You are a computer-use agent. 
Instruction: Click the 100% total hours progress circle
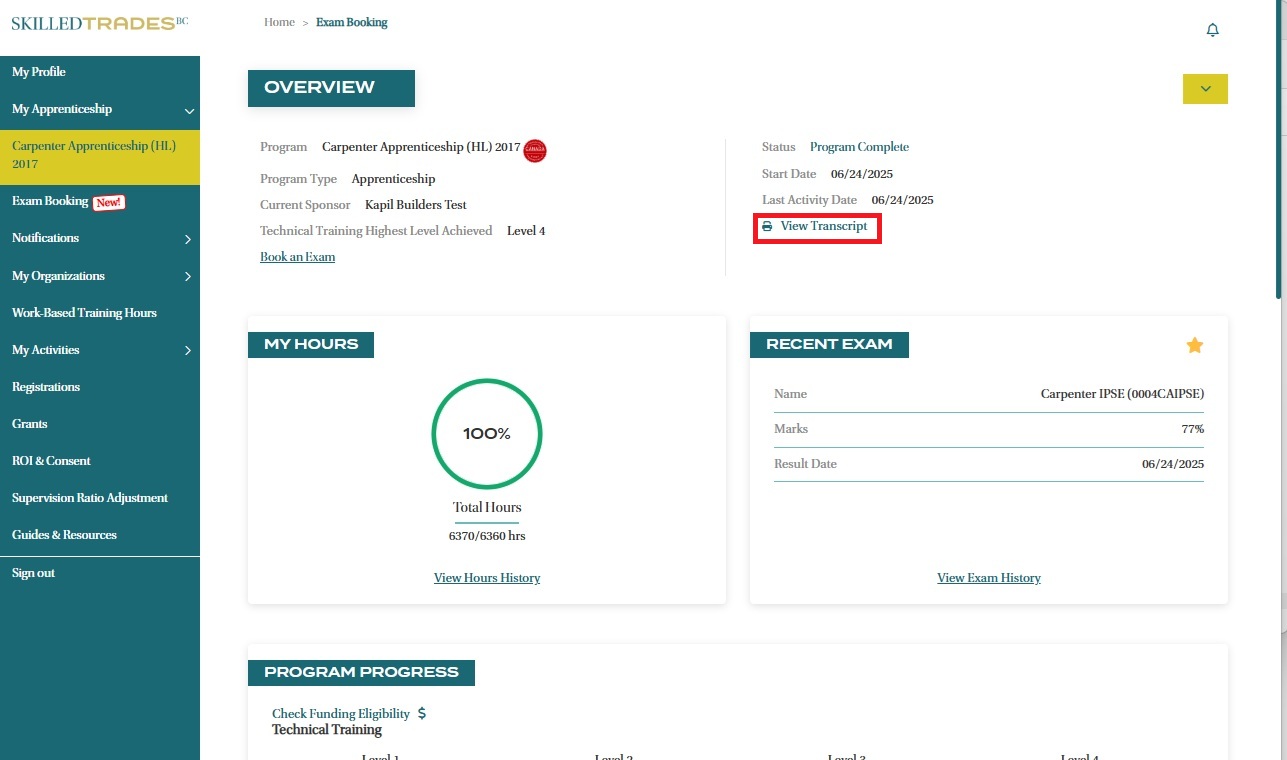(x=487, y=434)
